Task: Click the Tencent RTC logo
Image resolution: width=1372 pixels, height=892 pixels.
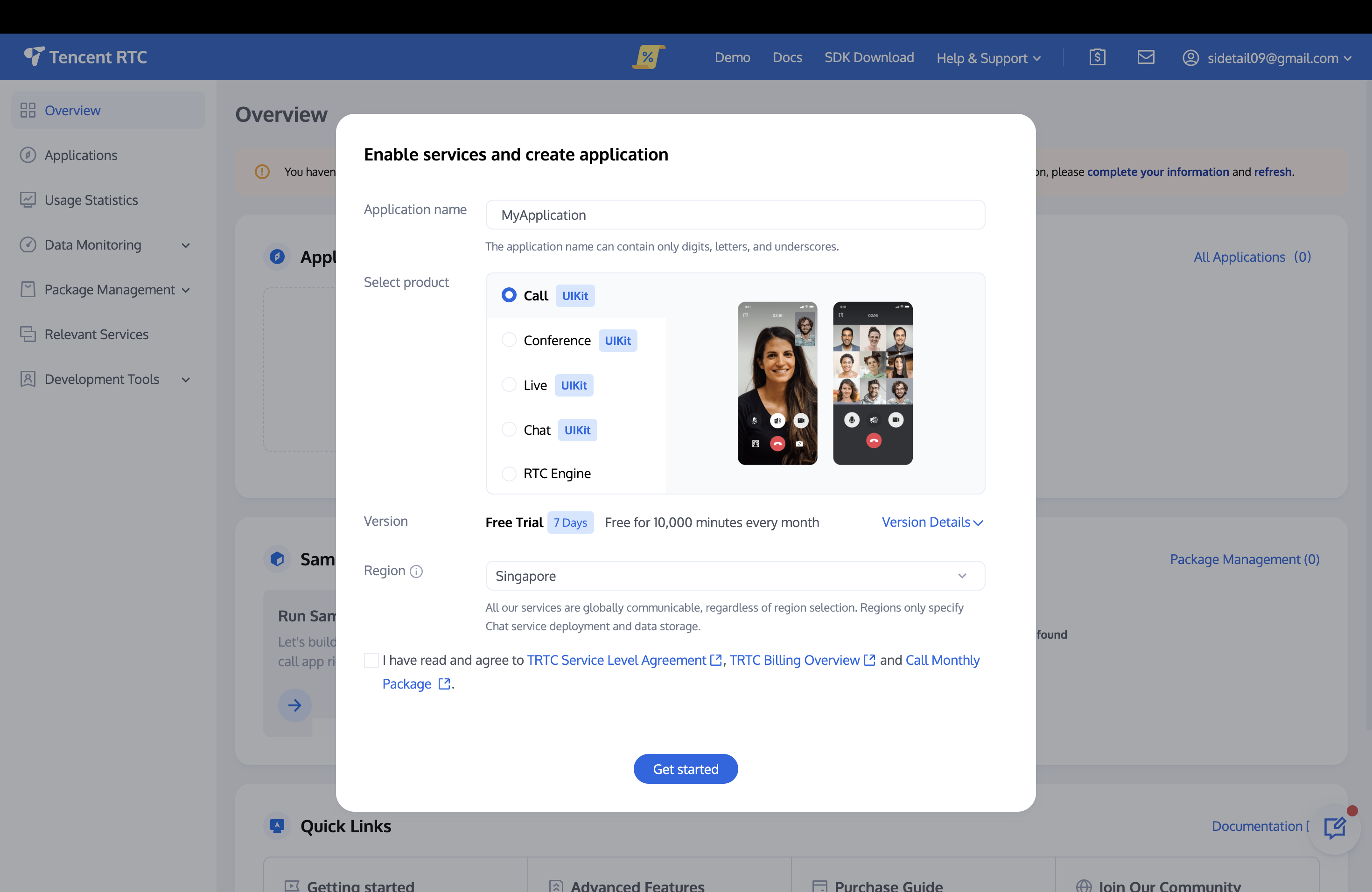Action: click(86, 57)
